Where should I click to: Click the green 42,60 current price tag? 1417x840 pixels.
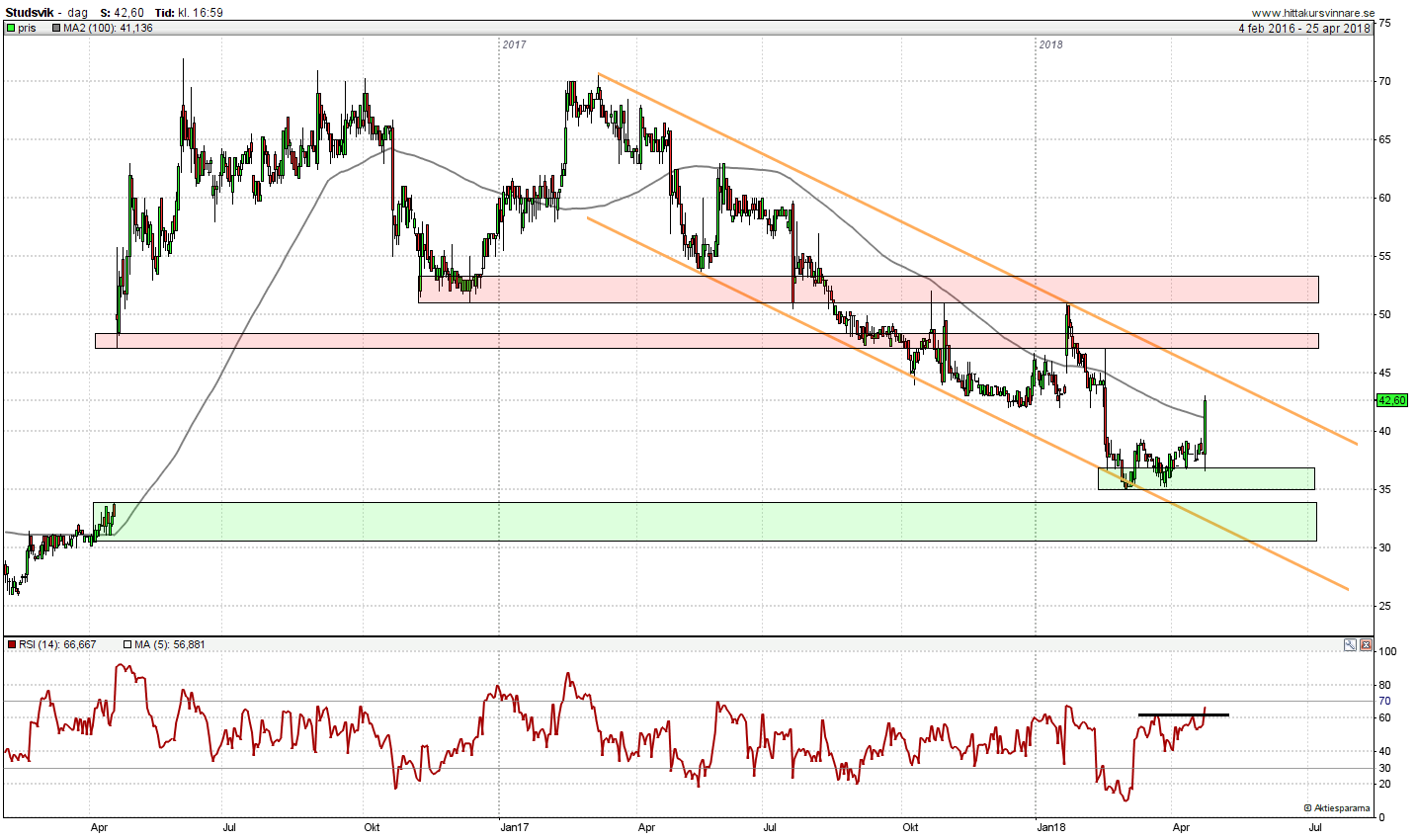[x=1391, y=400]
